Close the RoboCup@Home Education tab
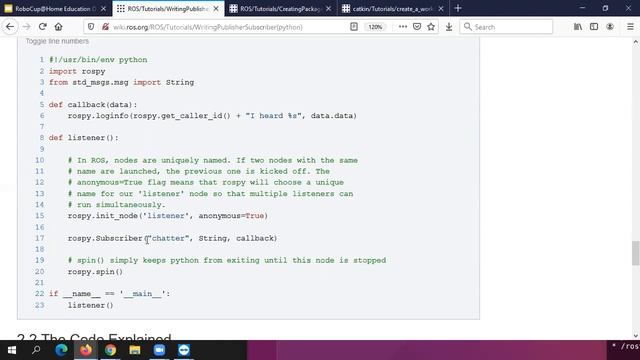 tap(103, 9)
